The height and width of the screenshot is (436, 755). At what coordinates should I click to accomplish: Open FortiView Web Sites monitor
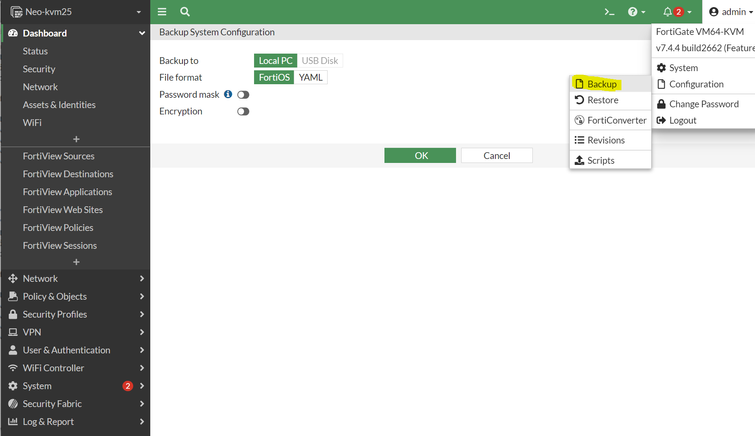pos(63,210)
